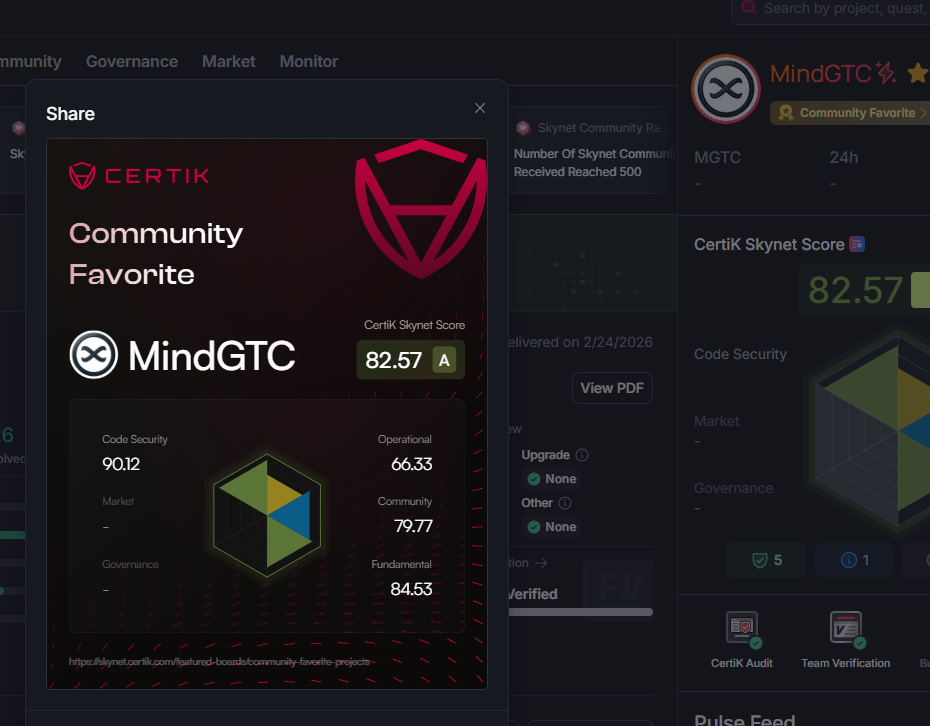The width and height of the screenshot is (930, 726).
Task: Click the skynet.certik.com featured boards link
Action: (x=219, y=661)
